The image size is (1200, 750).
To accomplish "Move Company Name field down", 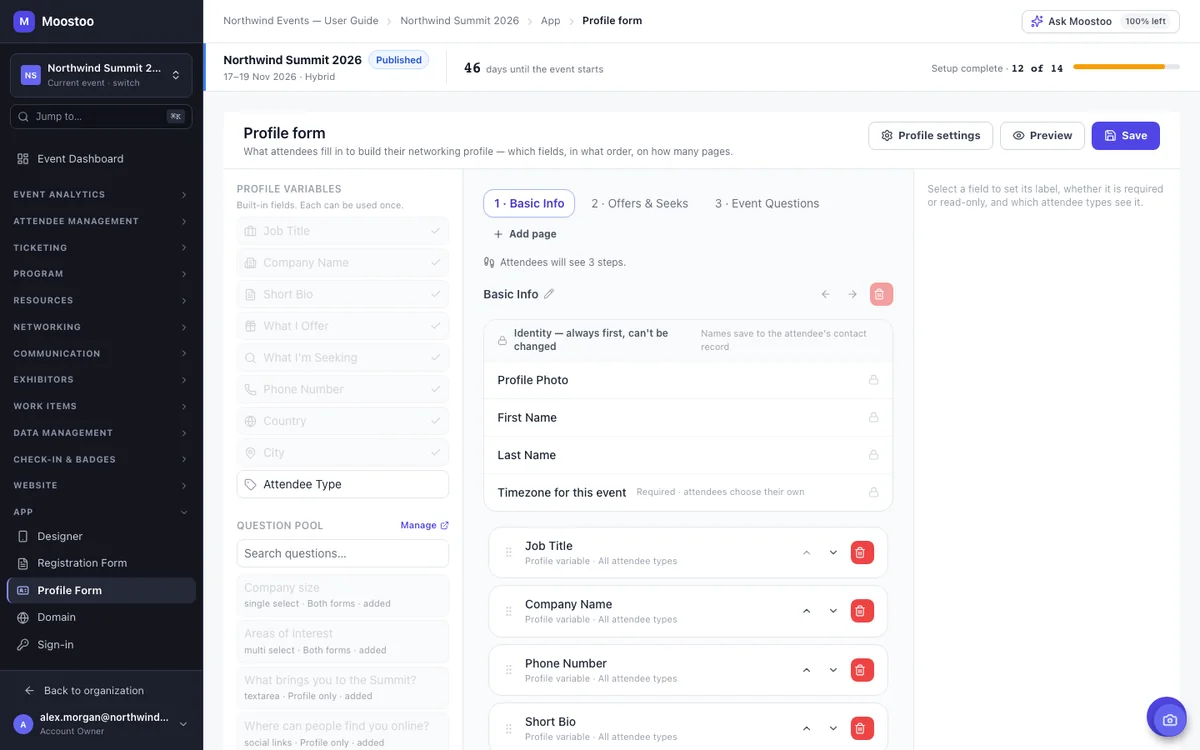I will [x=833, y=611].
